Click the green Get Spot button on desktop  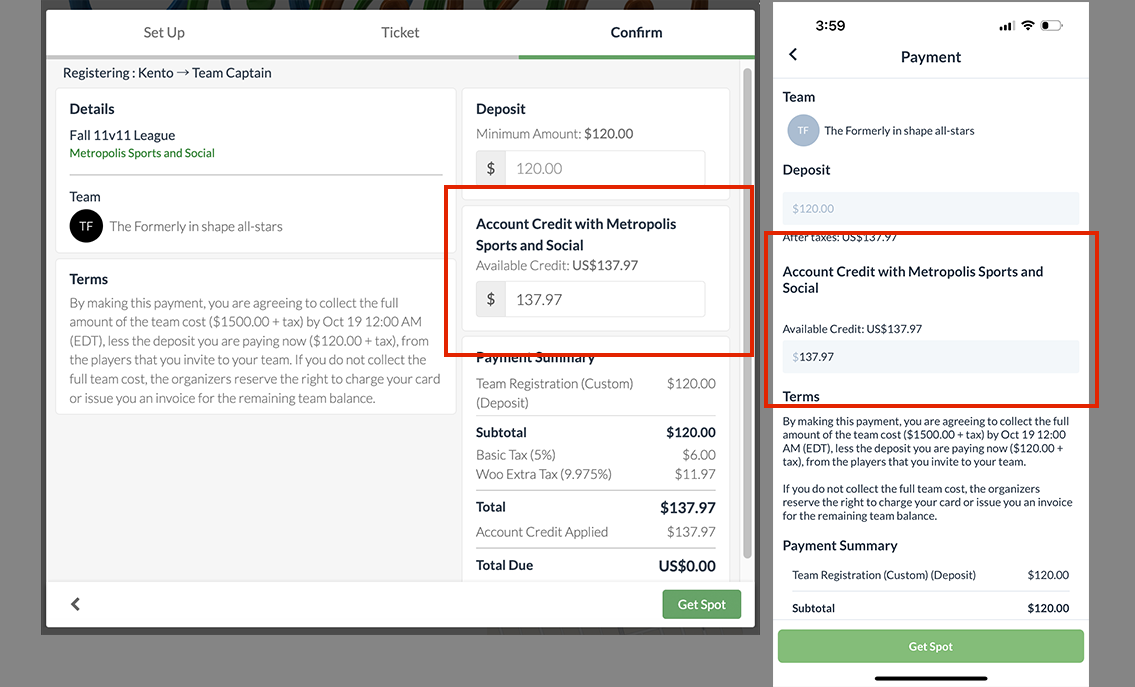click(x=701, y=604)
